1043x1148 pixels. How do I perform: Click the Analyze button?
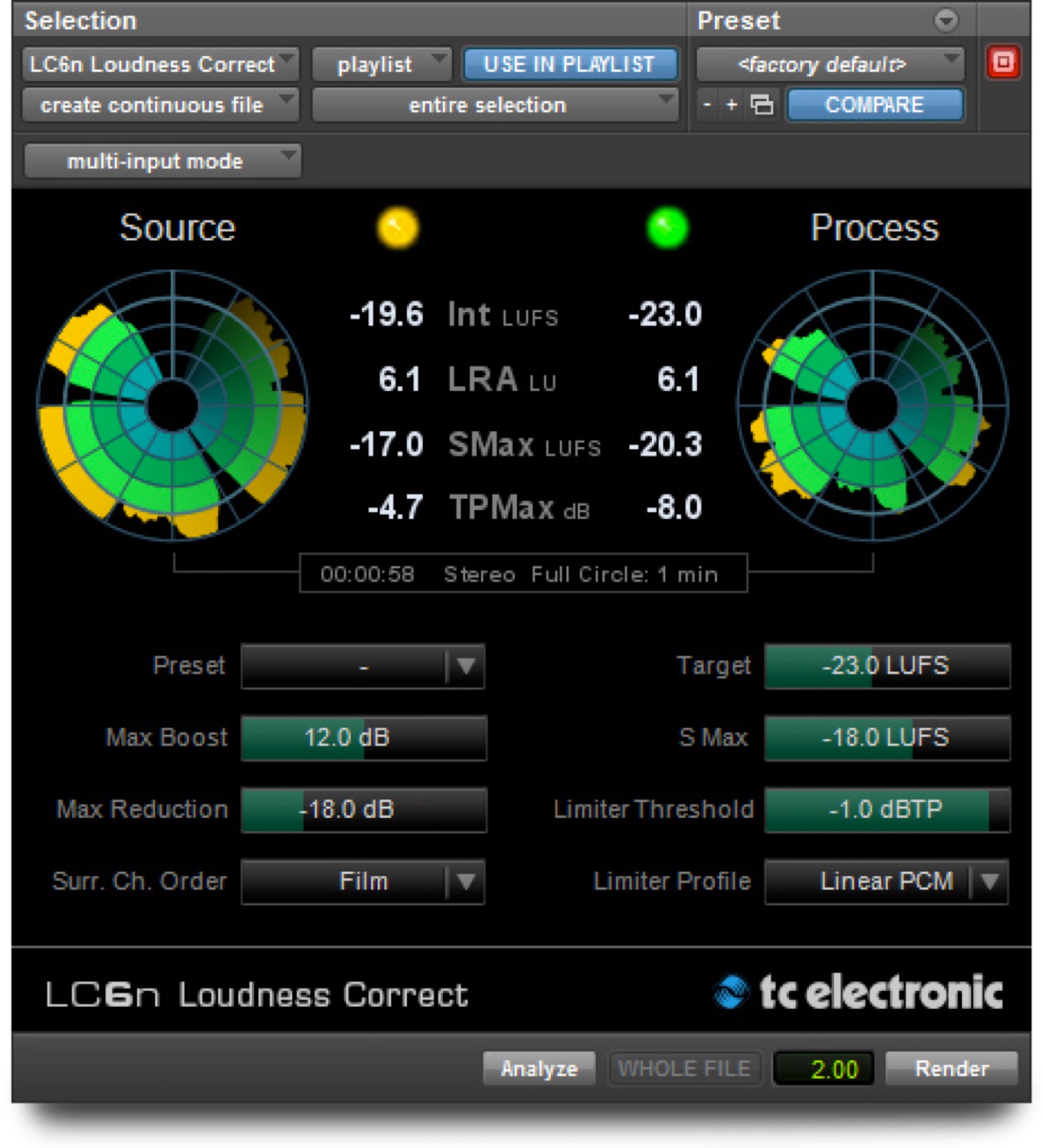click(x=539, y=1068)
